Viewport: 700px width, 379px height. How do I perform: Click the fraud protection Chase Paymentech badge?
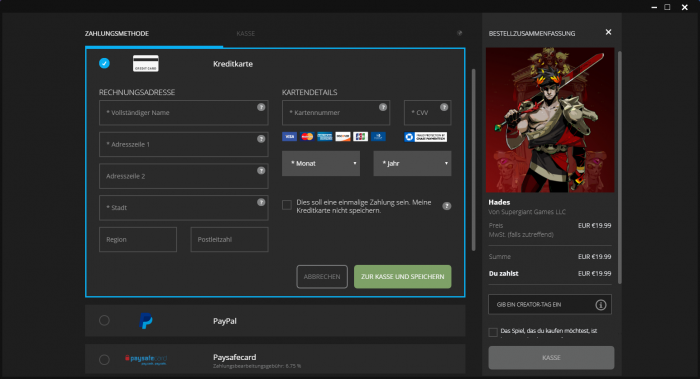point(425,137)
